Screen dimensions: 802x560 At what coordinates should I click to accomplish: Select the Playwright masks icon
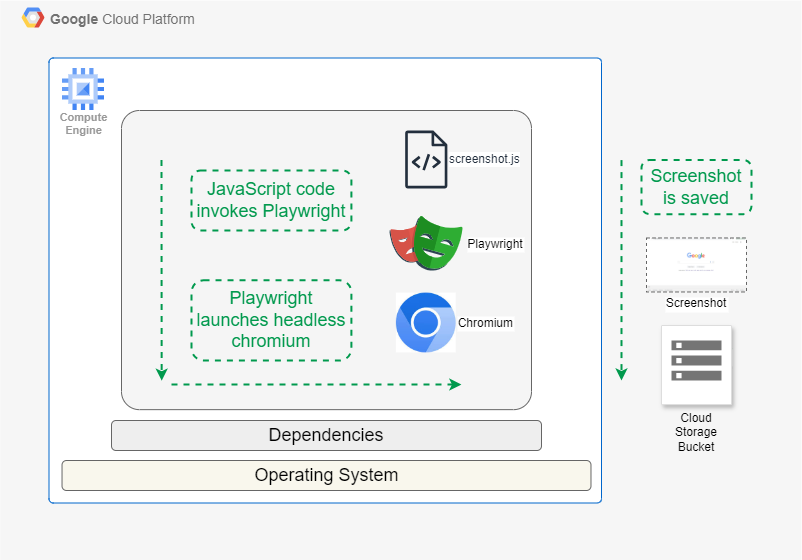click(x=425, y=243)
